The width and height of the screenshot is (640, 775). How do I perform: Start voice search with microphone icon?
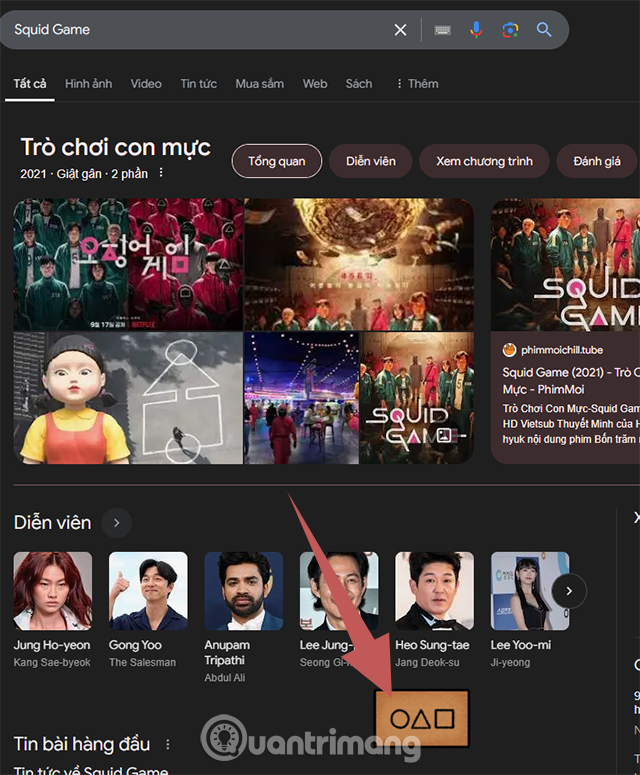476,30
